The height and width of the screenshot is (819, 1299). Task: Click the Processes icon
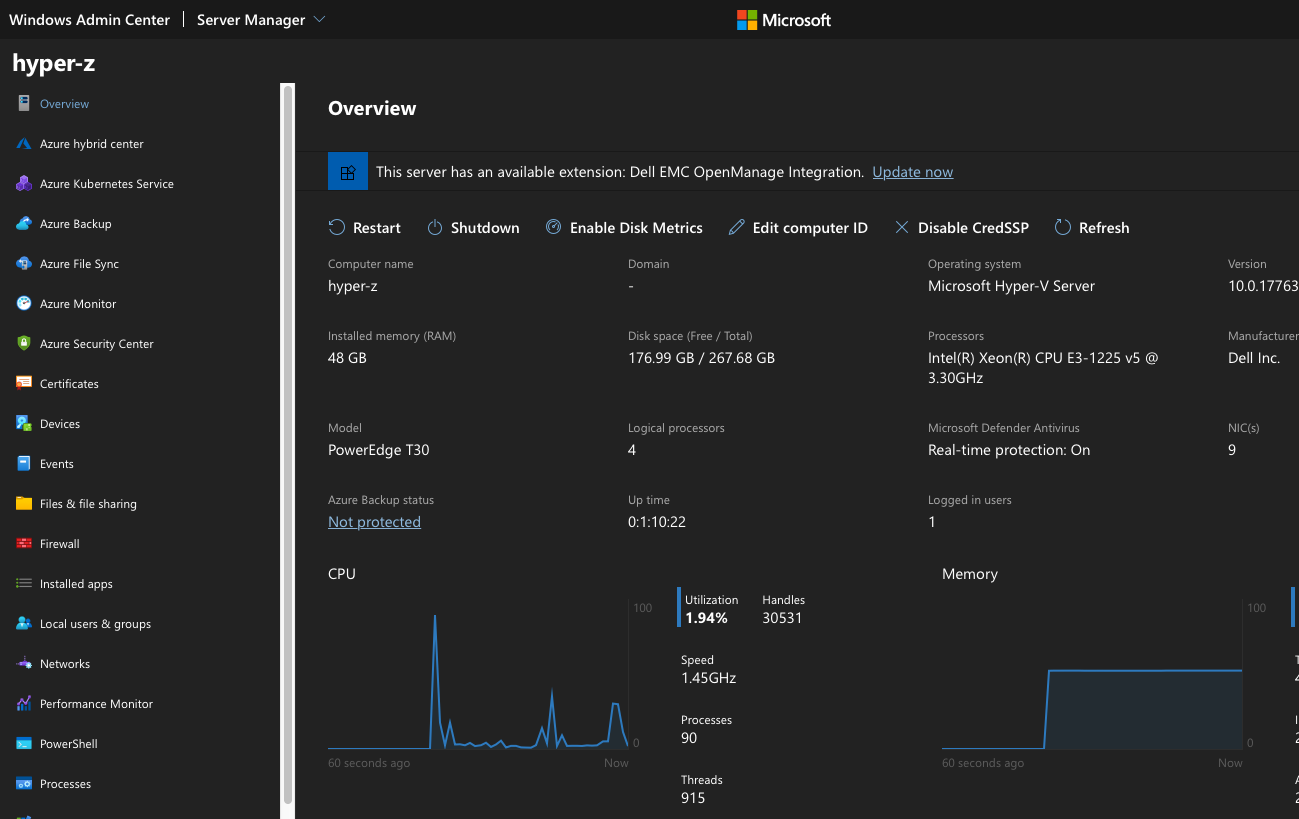[x=24, y=783]
